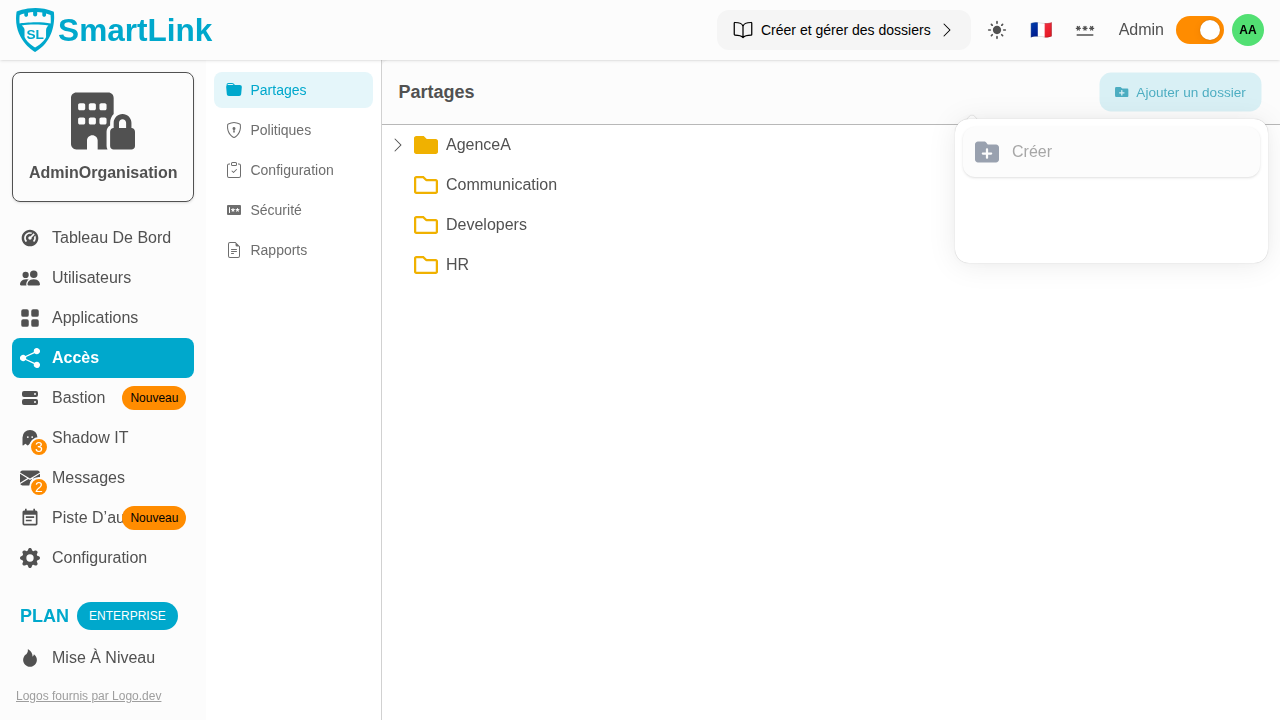Open the AA user avatar
1280x720 pixels.
click(1248, 30)
